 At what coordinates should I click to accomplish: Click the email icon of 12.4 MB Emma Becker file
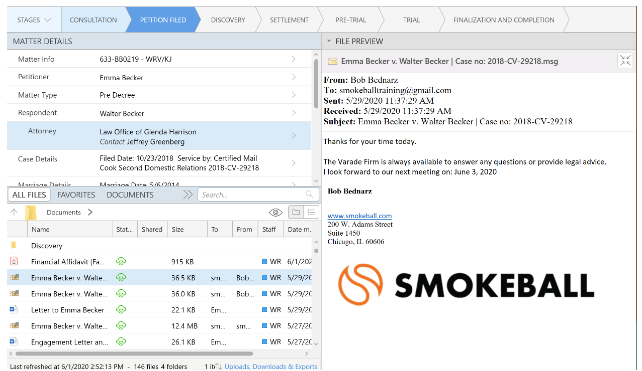[14, 326]
